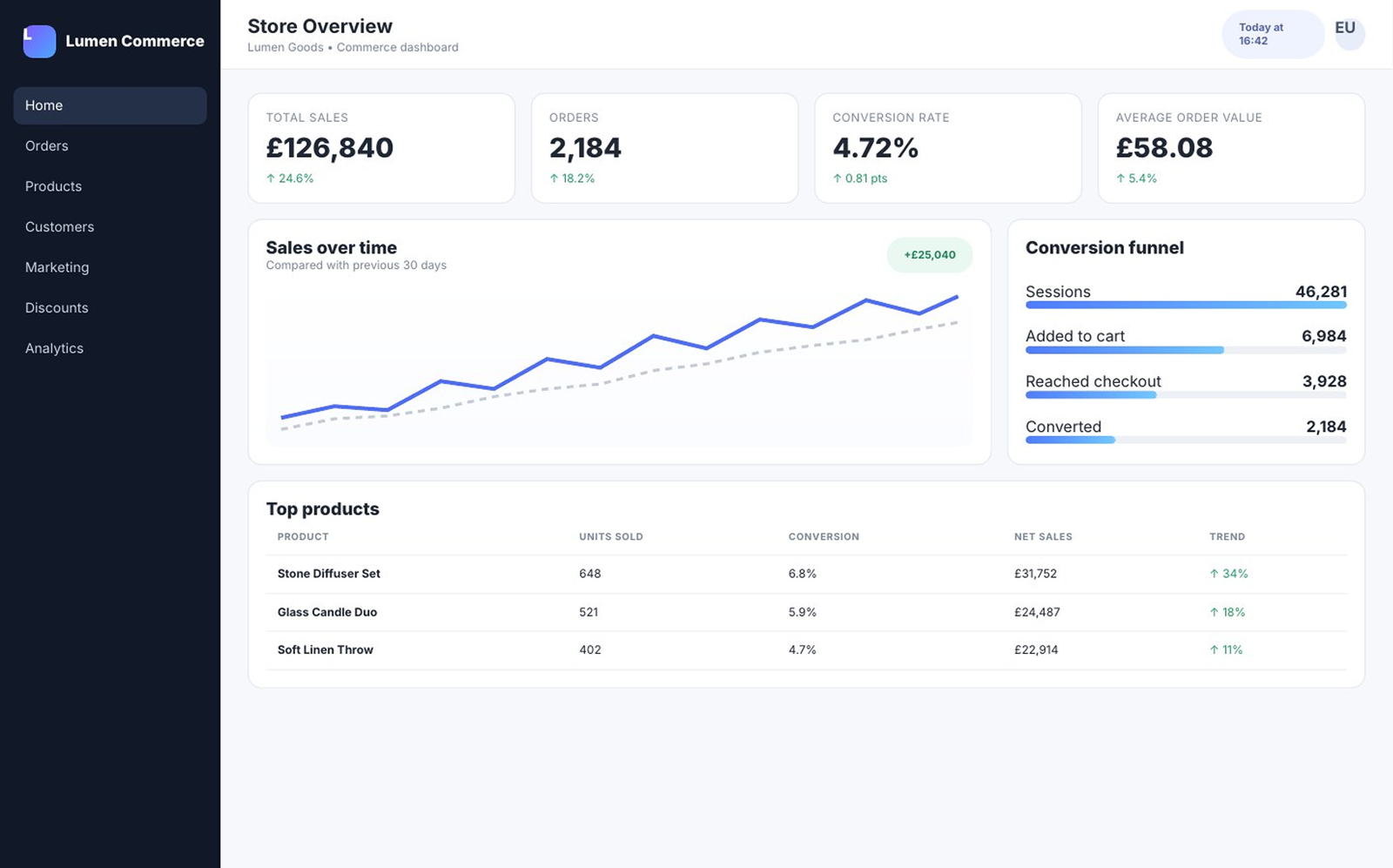Click the Sessions funnel progress bar
1393x868 pixels.
point(1186,305)
